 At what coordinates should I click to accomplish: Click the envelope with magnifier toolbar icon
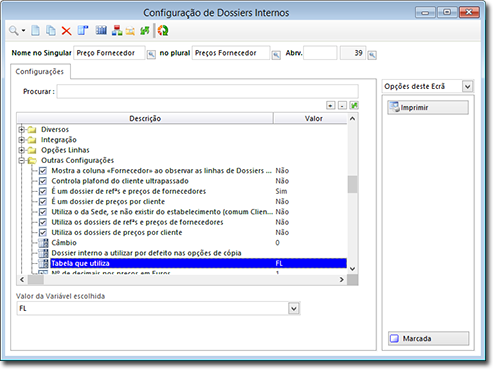pos(130,31)
